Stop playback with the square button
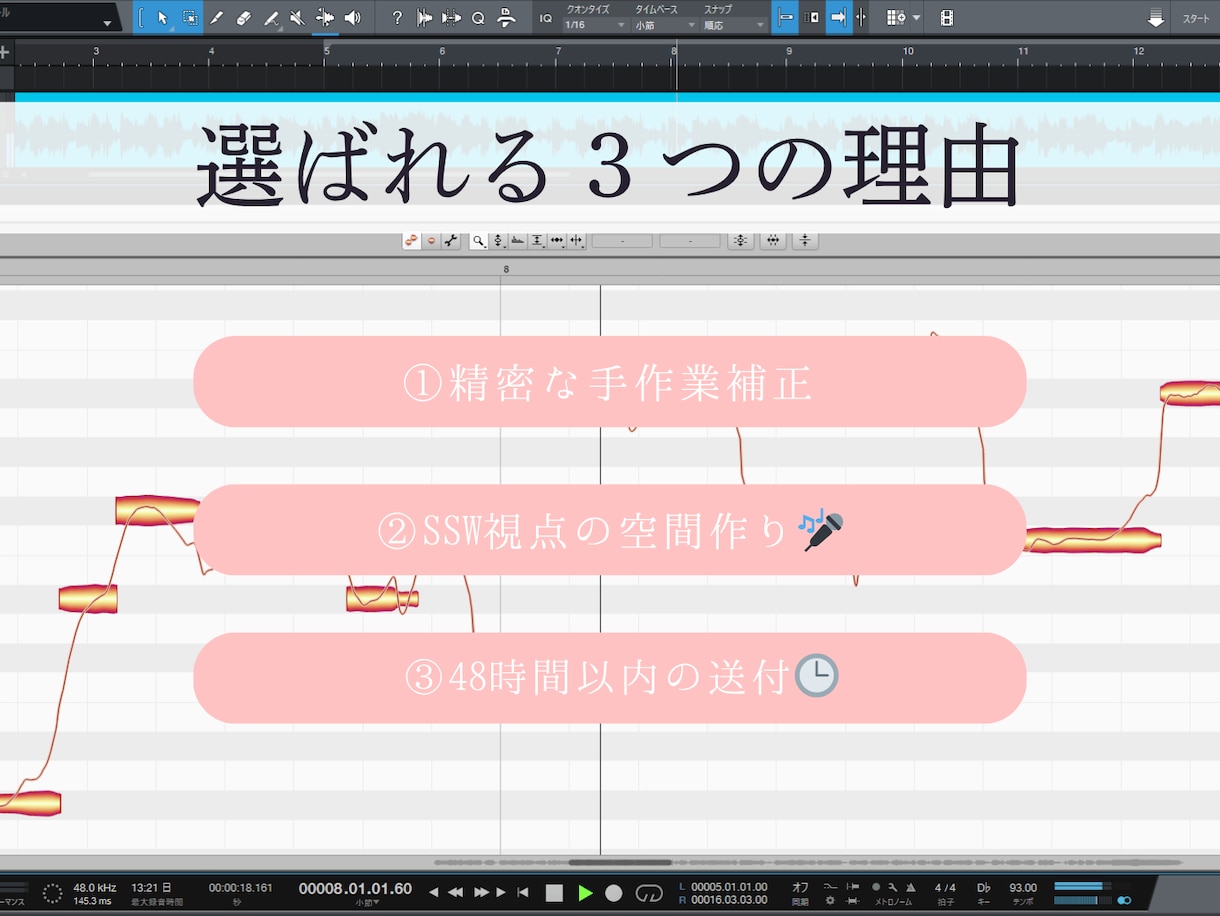1220x916 pixels. (554, 892)
